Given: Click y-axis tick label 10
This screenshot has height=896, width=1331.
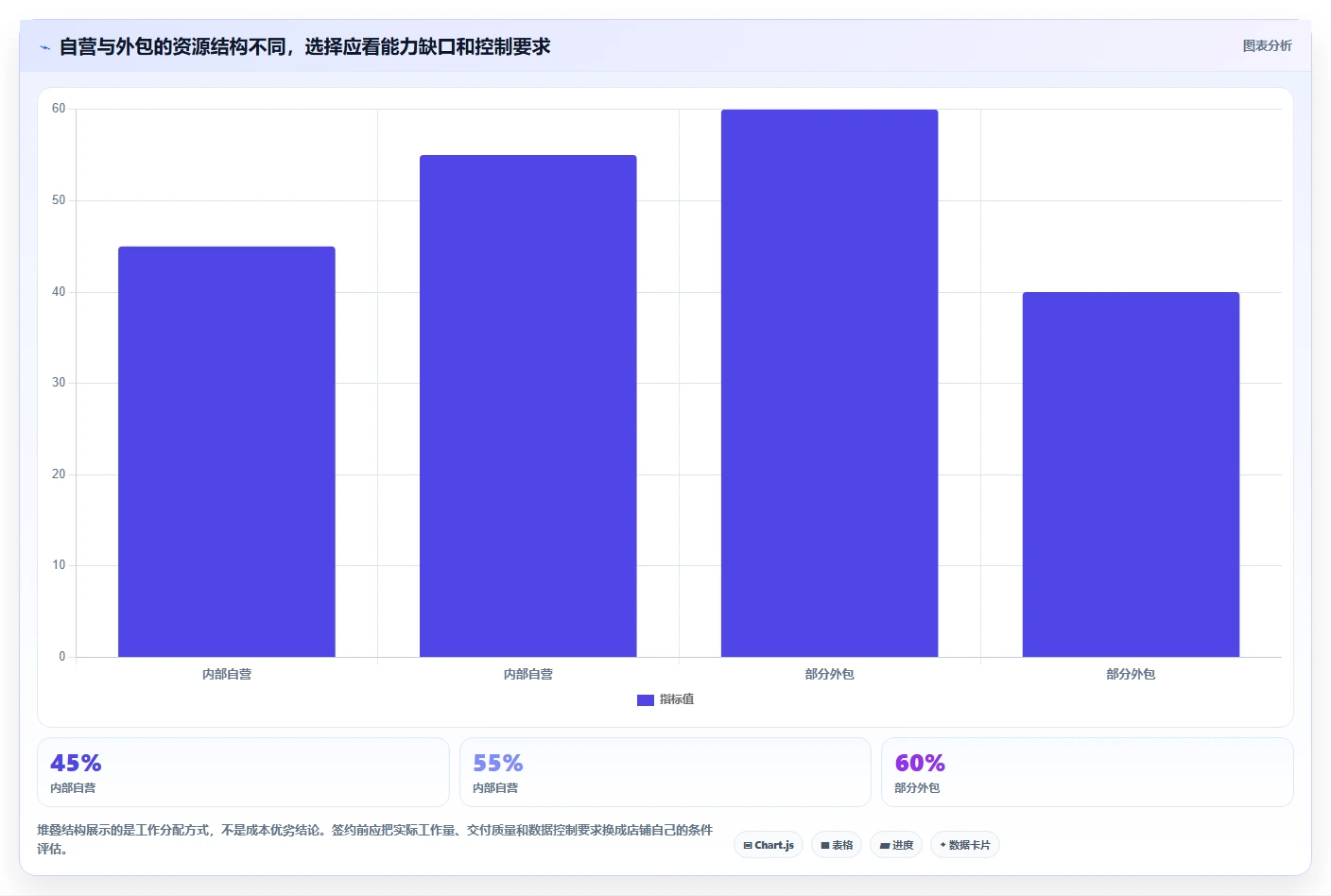Looking at the screenshot, I should (x=59, y=565).
